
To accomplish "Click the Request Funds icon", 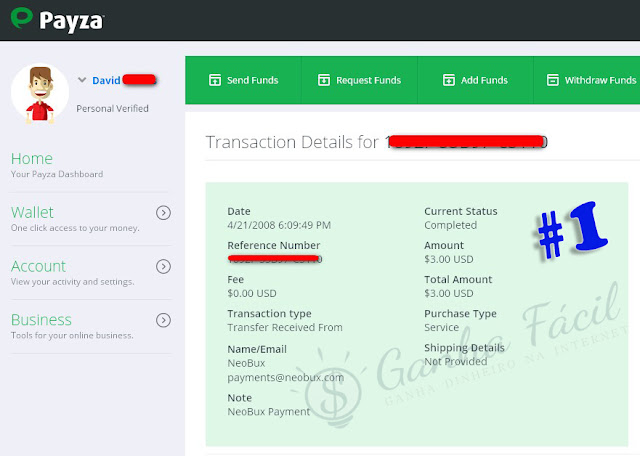I will (324, 80).
